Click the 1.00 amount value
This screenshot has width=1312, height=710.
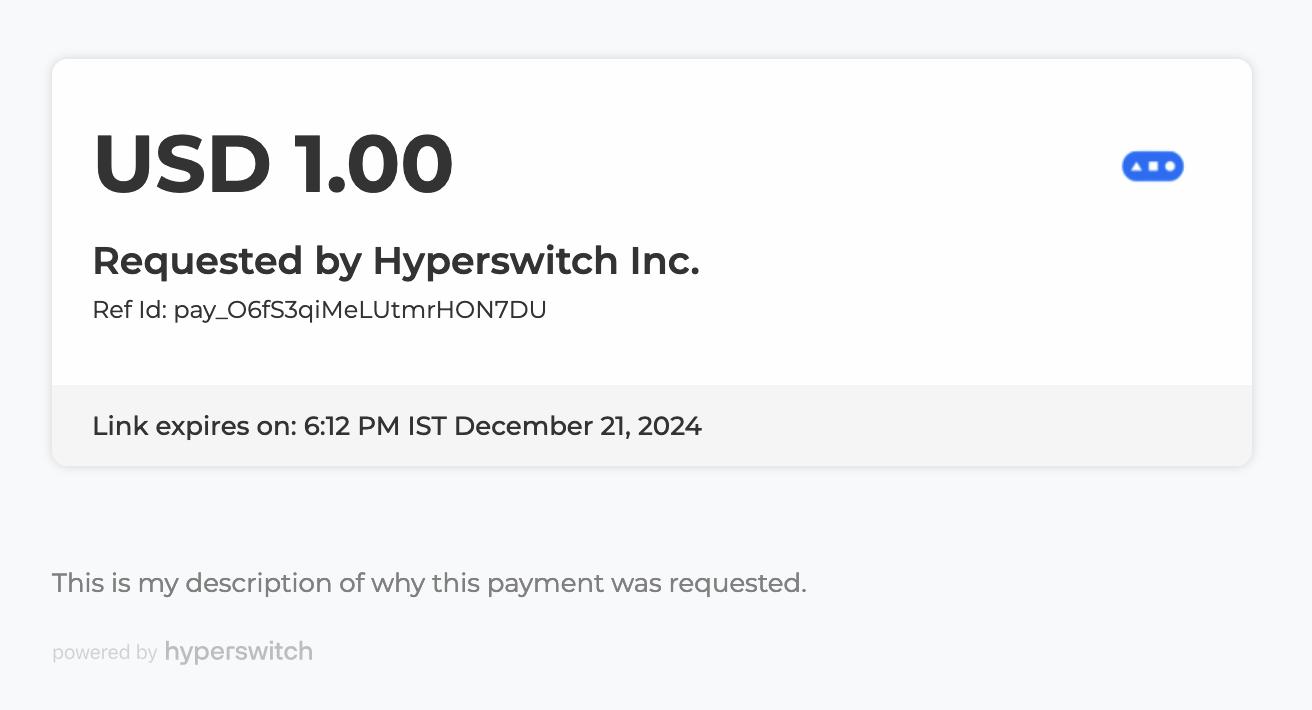pyautogui.click(x=373, y=163)
